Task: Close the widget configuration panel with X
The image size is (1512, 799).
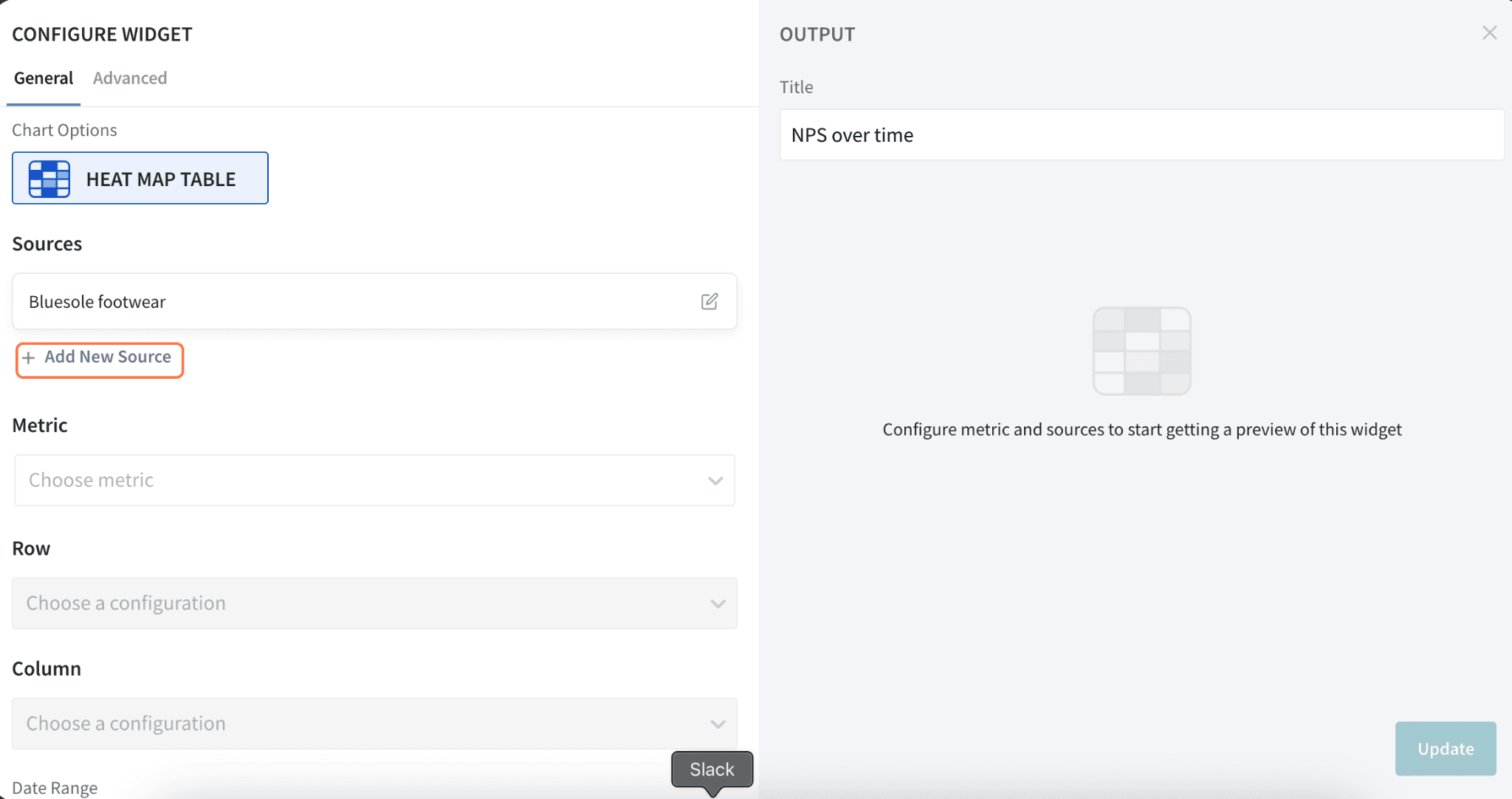Action: [x=1489, y=33]
